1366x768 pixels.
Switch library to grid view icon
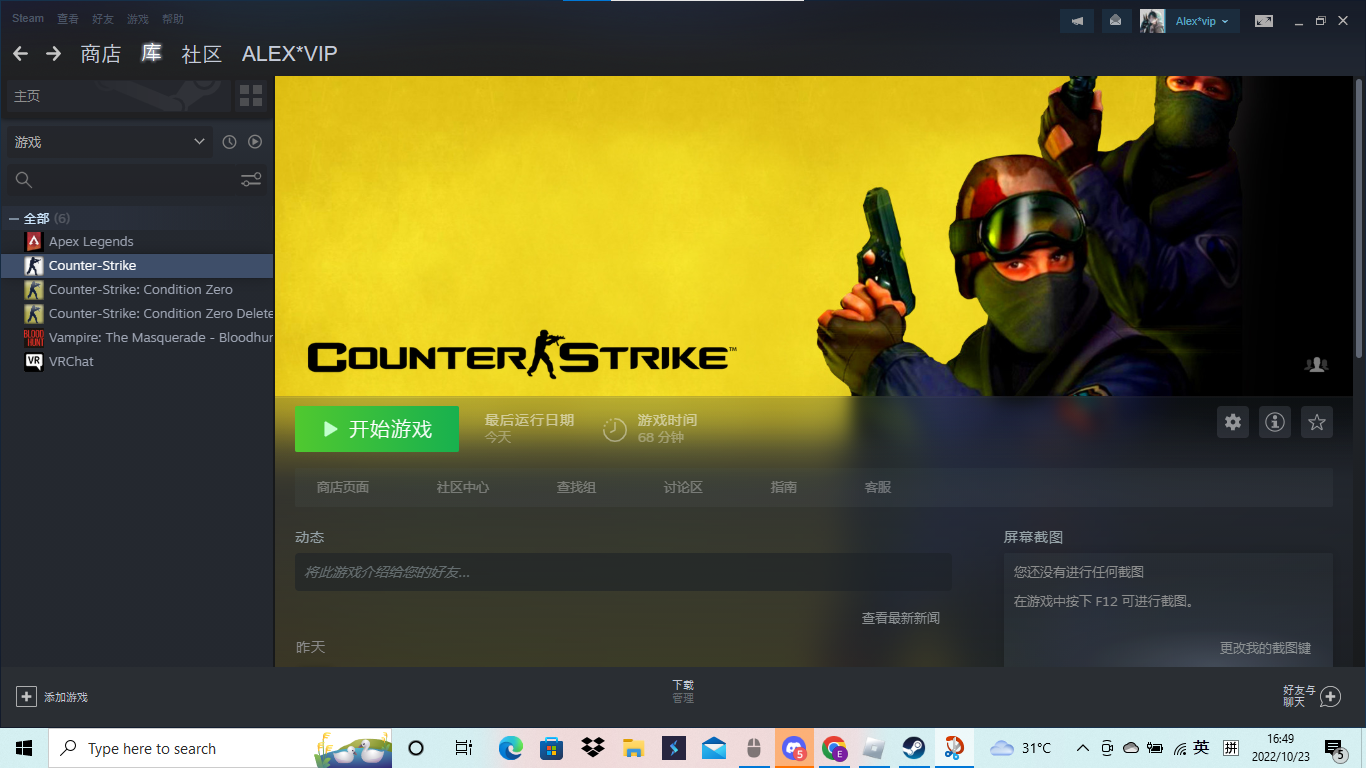point(251,96)
